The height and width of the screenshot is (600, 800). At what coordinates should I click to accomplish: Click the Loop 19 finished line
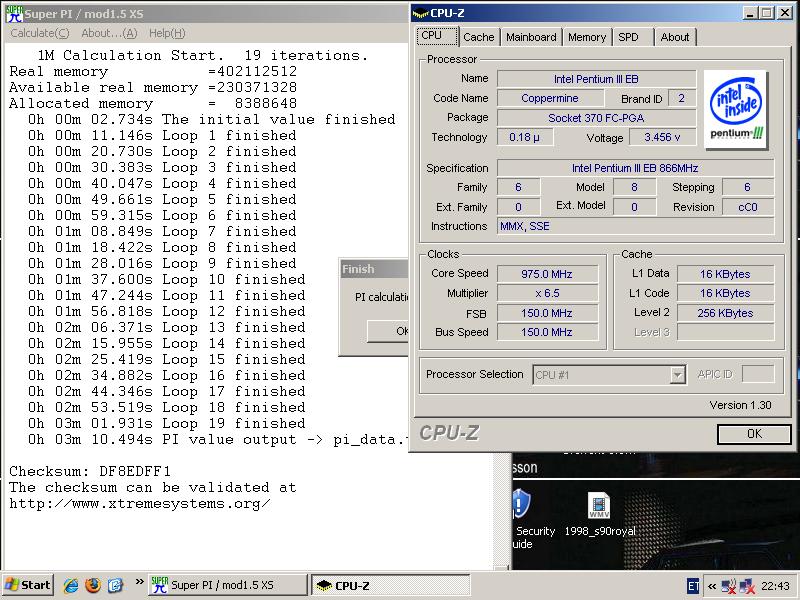166,423
